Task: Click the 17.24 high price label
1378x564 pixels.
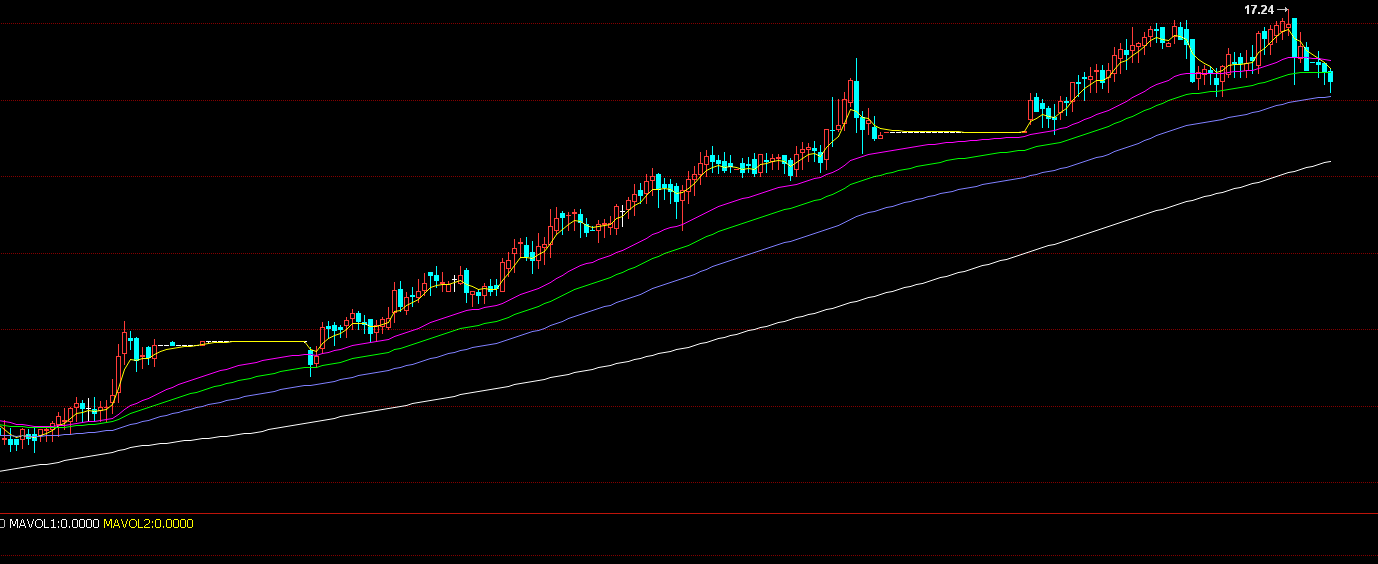Action: click(x=1258, y=10)
